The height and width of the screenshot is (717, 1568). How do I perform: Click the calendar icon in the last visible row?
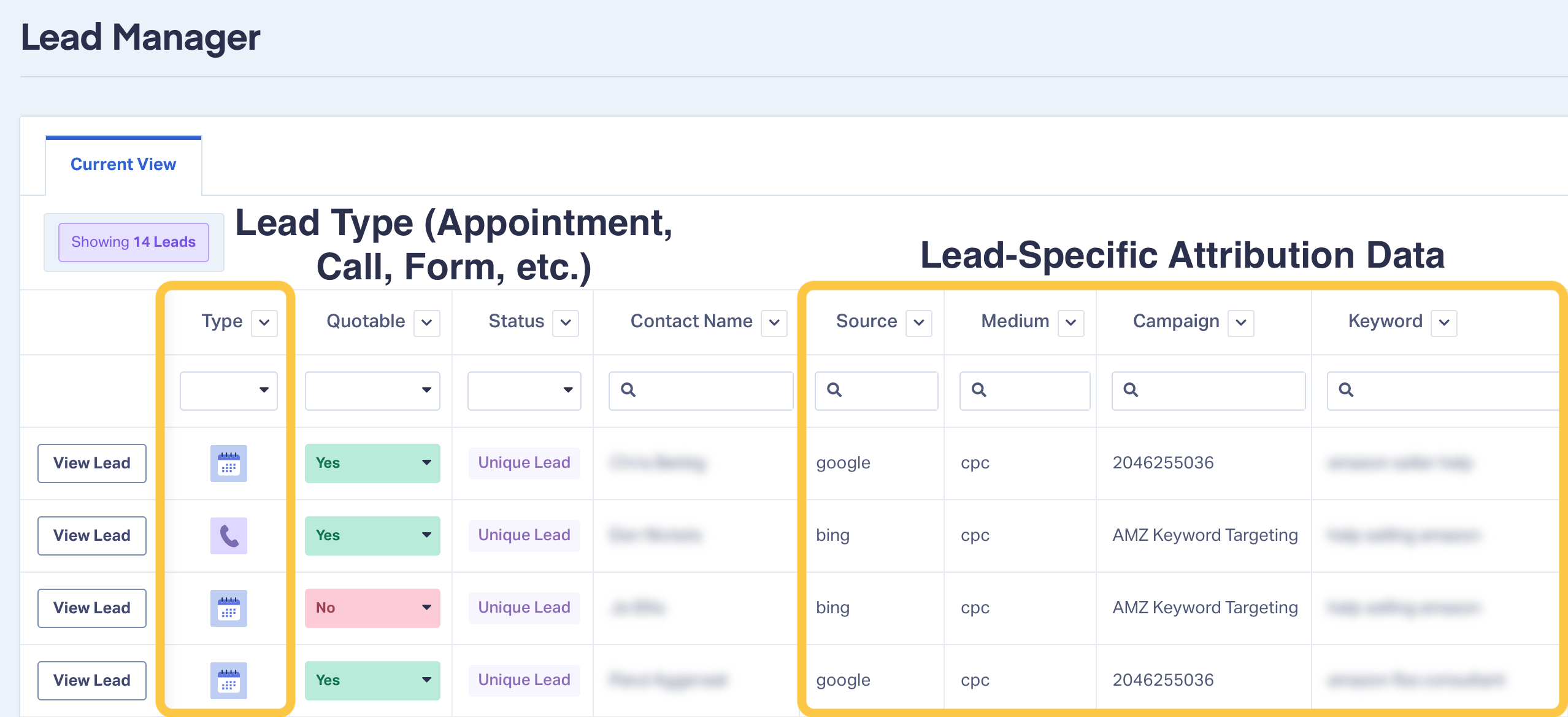(228, 681)
